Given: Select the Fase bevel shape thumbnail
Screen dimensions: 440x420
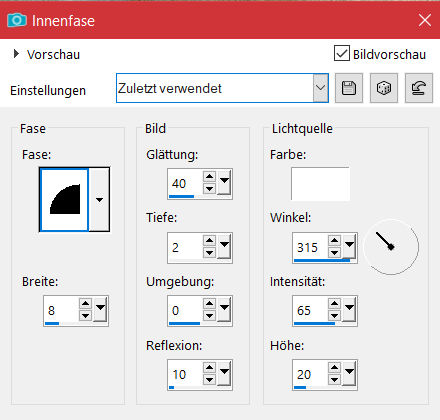Looking at the screenshot, I should pyautogui.click(x=64, y=199).
